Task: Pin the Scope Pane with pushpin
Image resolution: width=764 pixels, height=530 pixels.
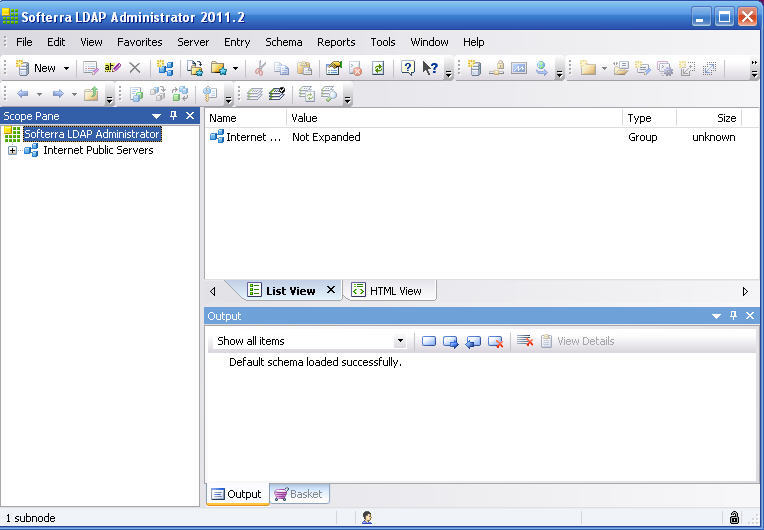Action: (173, 116)
